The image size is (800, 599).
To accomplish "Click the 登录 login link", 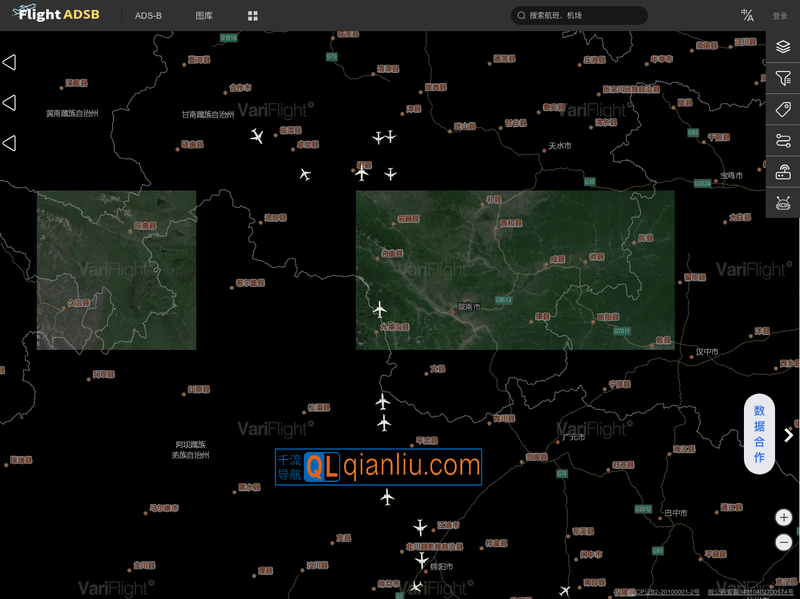I will click(779, 16).
